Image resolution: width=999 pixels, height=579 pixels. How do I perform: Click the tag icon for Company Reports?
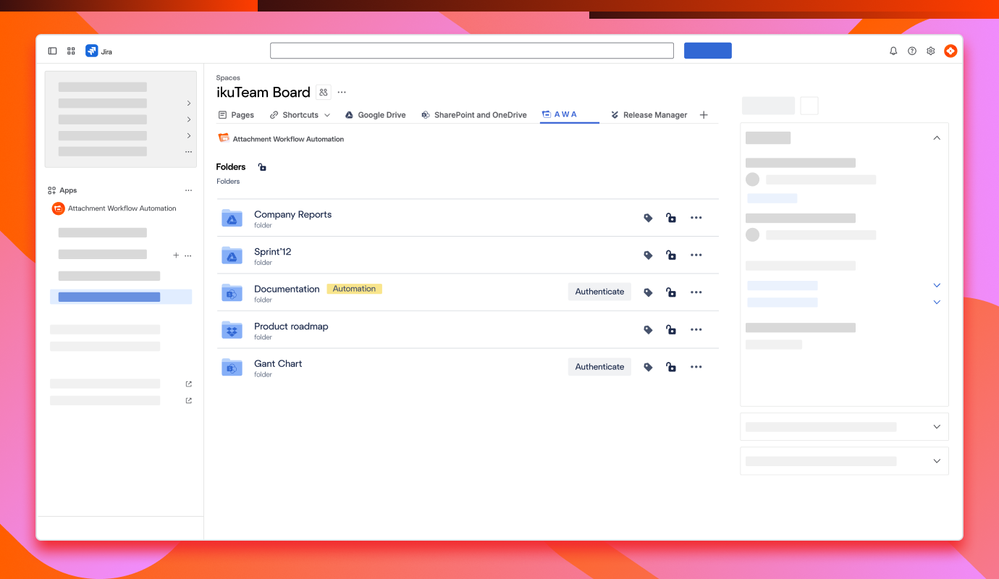coord(648,218)
